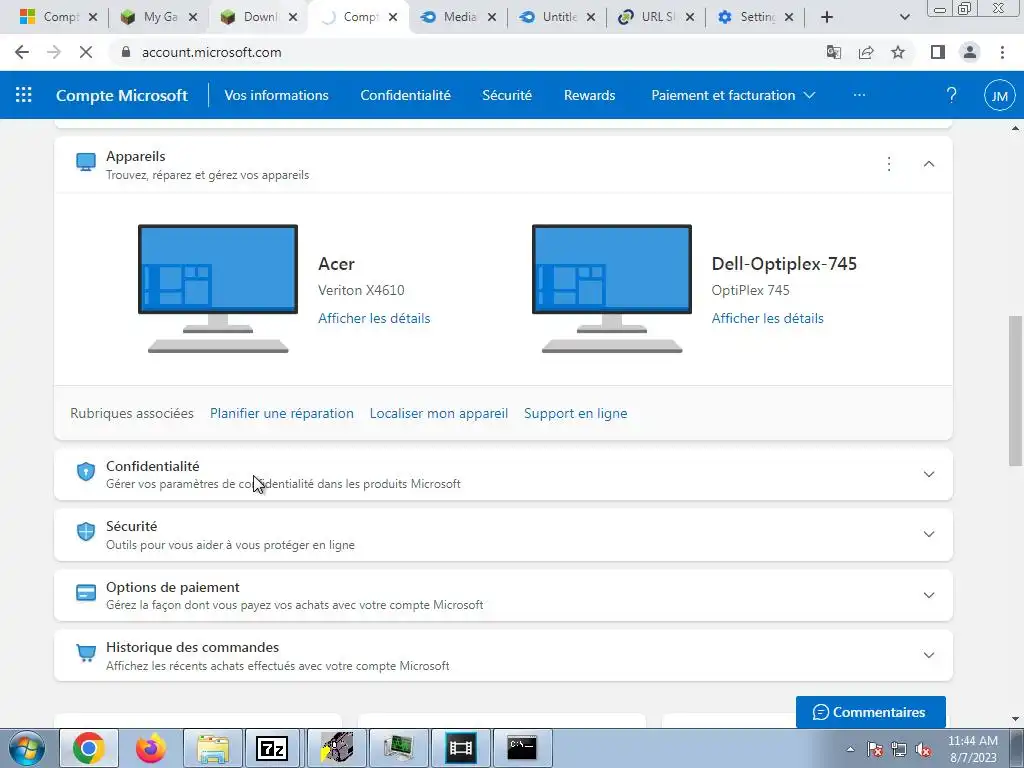Open the file explorer taskbar icon
The height and width of the screenshot is (768, 1024).
213,748
